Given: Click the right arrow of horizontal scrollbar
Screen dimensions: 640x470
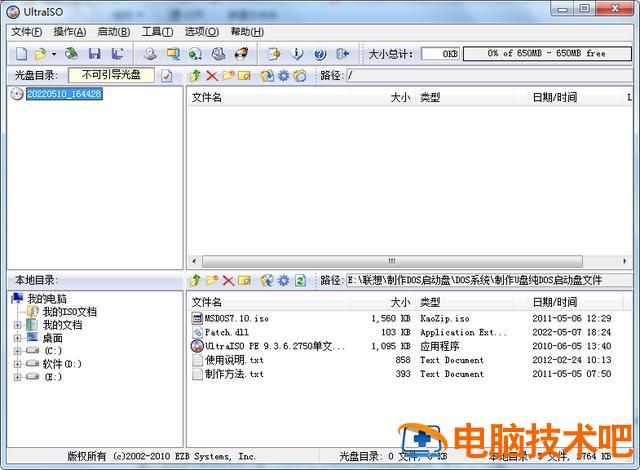Looking at the screenshot, I should coord(624,261).
